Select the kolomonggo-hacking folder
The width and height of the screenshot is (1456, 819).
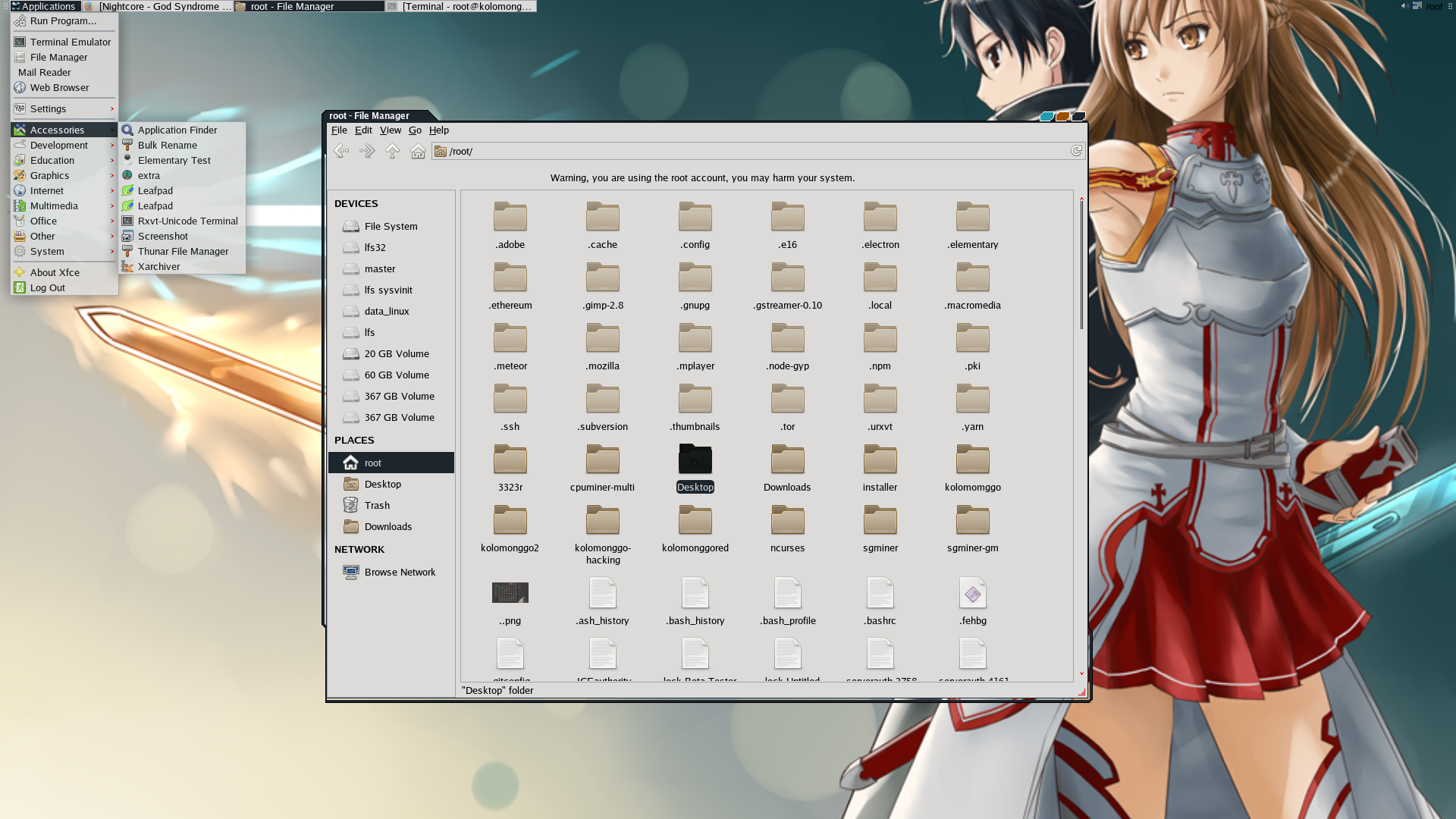(x=603, y=535)
